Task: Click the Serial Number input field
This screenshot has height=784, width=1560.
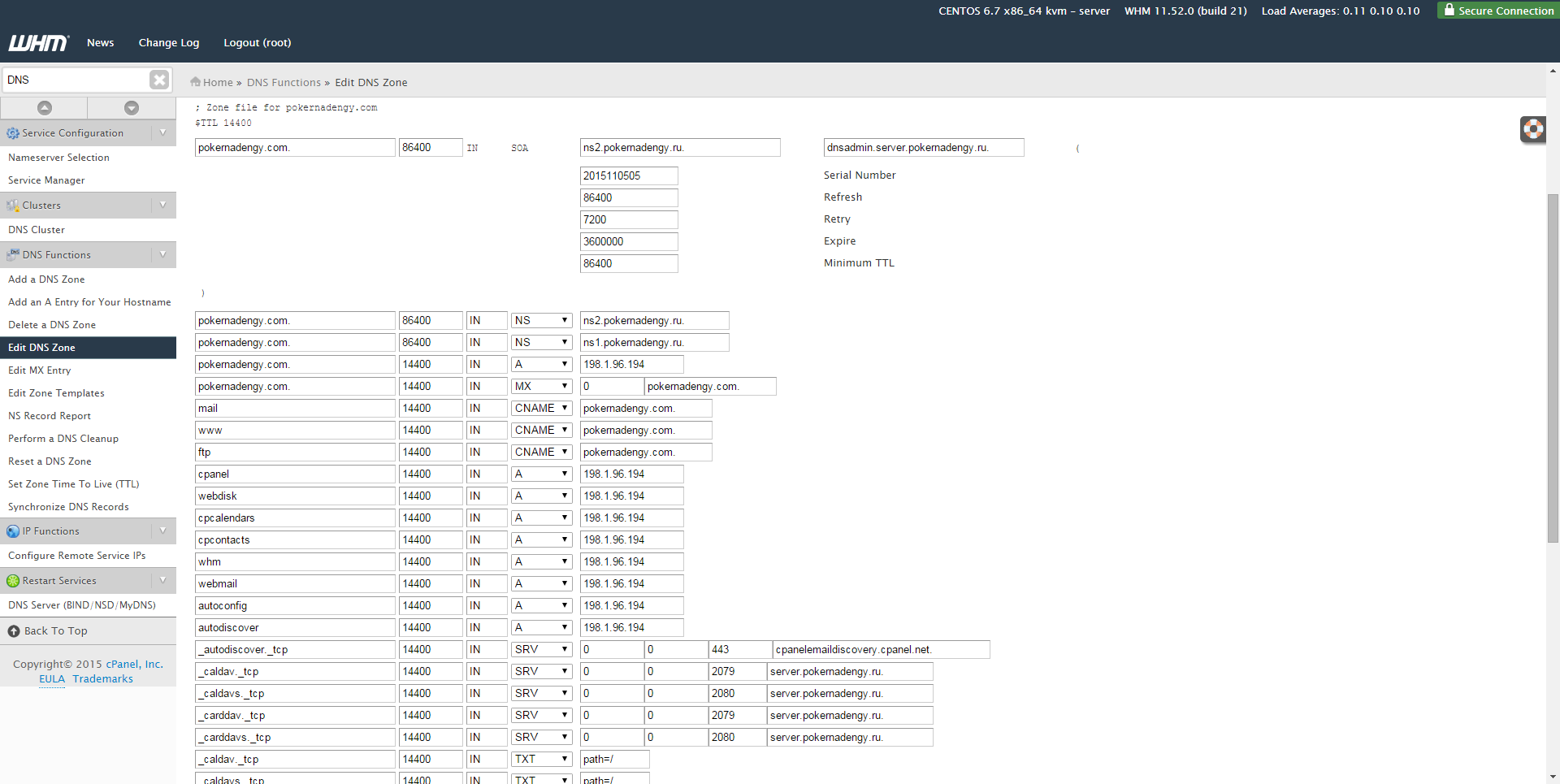Action: tap(628, 176)
